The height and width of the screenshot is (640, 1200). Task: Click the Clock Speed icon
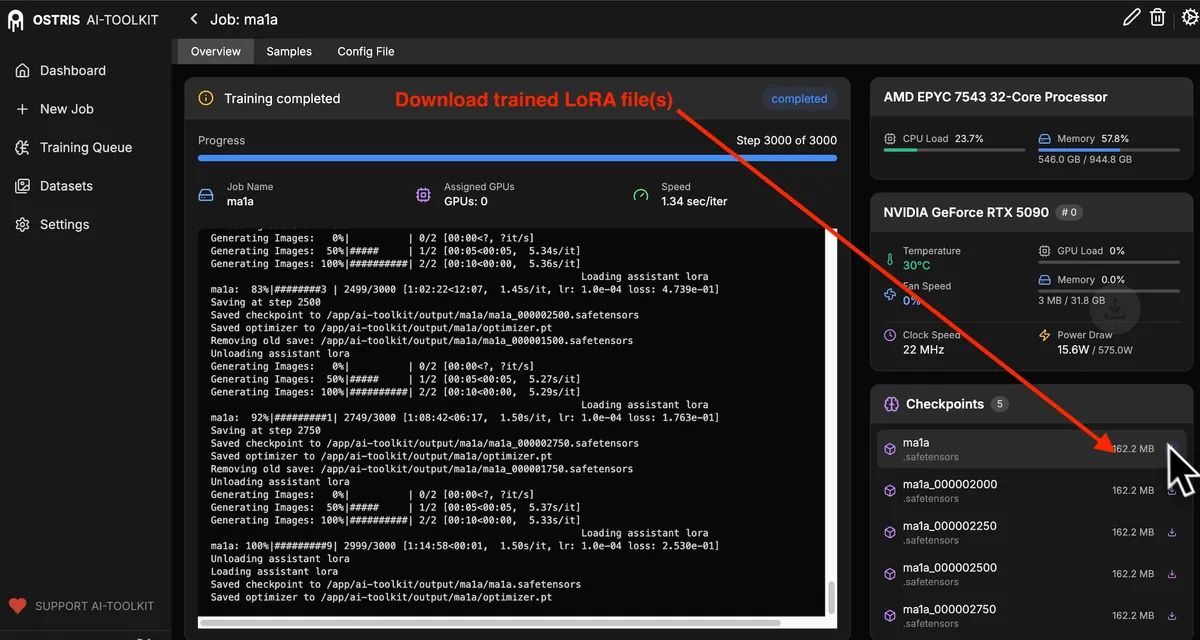890,335
